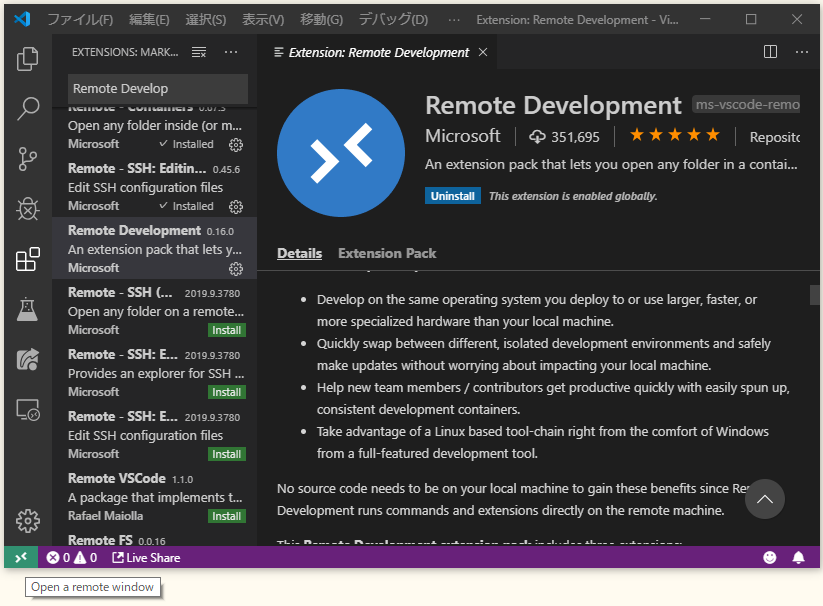Focus the Remote Develop search box

[x=157, y=89]
